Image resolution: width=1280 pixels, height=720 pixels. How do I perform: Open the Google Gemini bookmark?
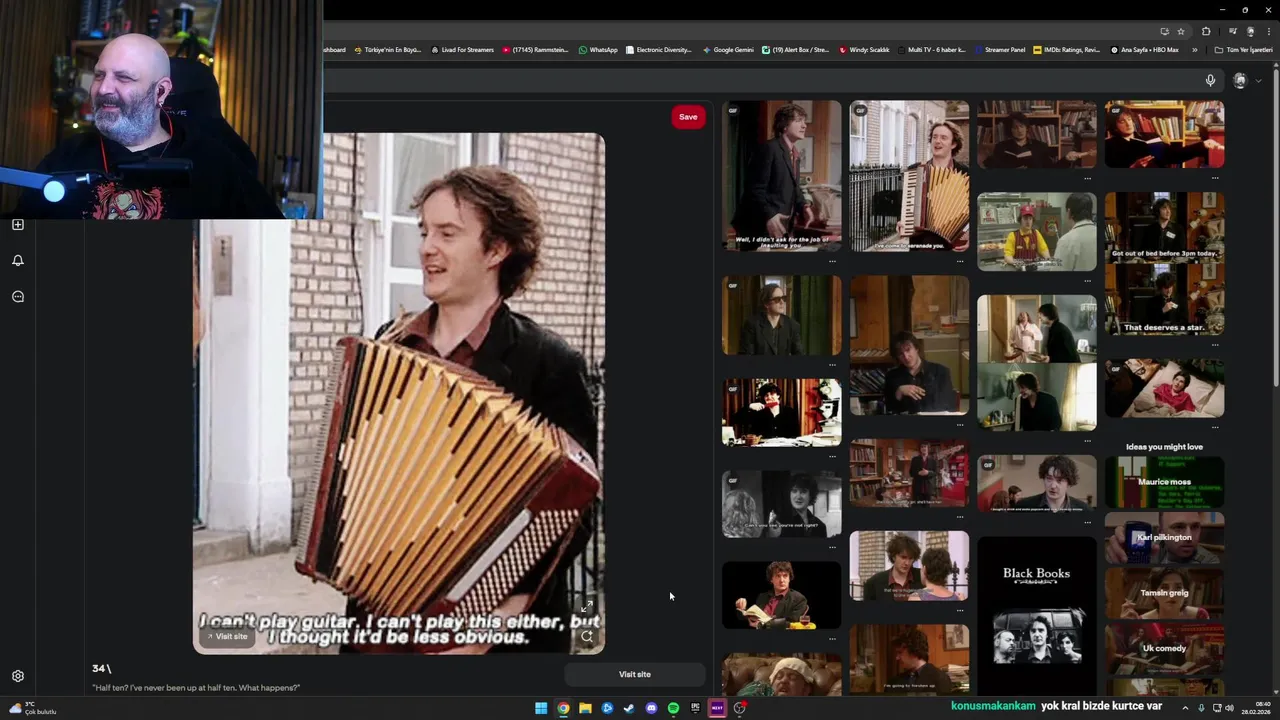728,49
